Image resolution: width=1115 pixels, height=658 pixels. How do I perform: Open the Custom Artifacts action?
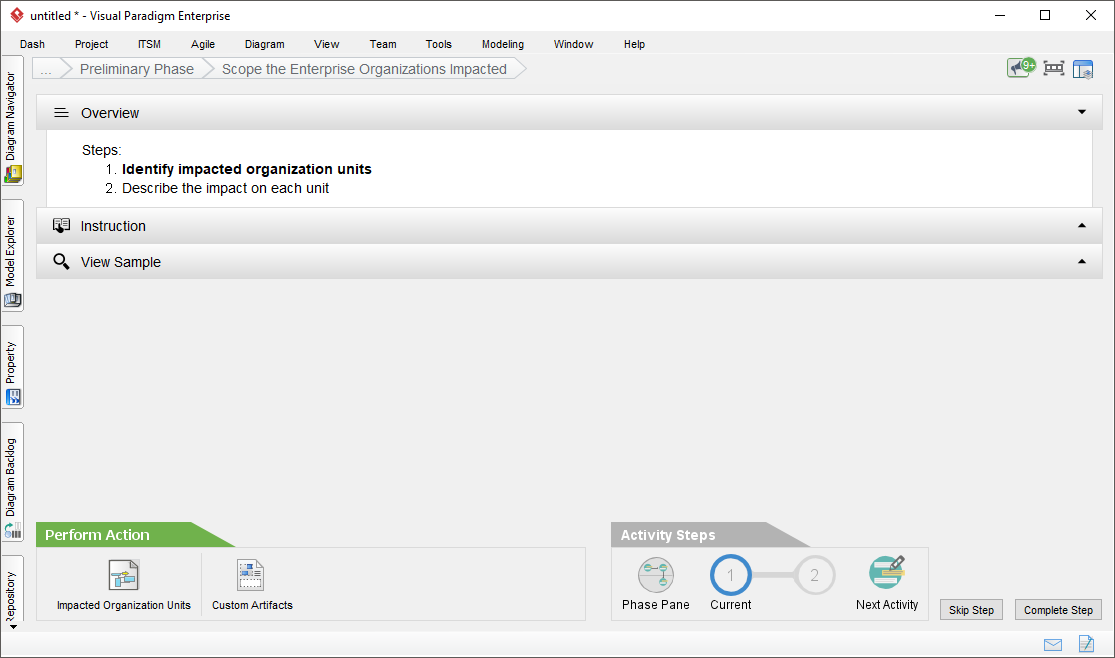pyautogui.click(x=250, y=583)
